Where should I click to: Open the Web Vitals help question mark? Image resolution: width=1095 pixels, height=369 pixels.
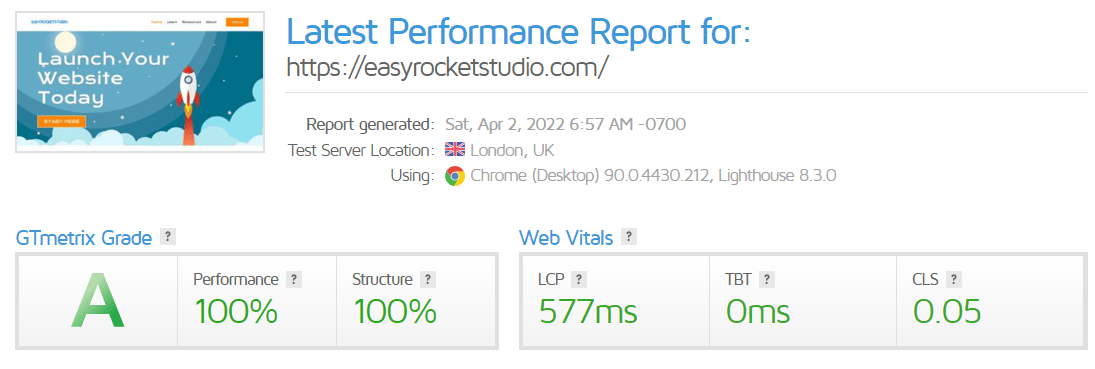tap(629, 237)
